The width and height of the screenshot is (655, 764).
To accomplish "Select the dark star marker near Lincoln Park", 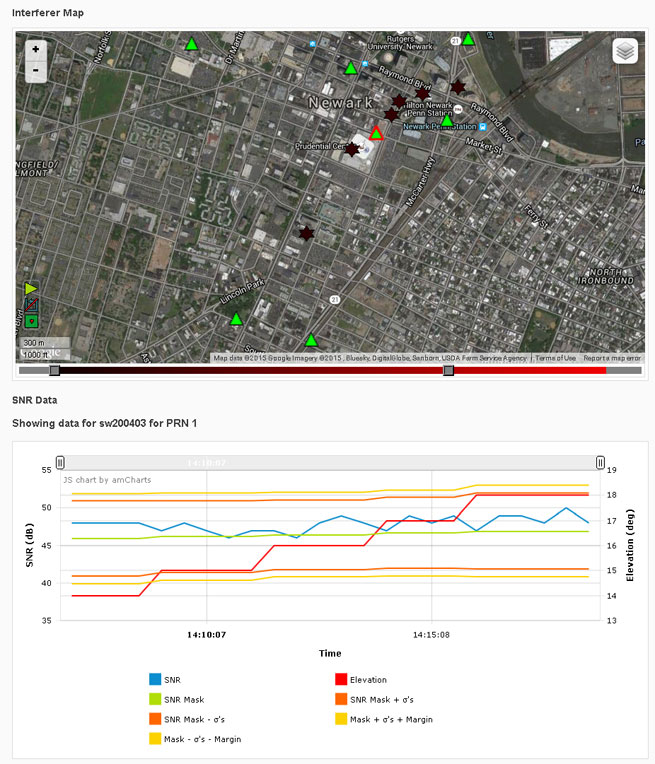I will click(307, 233).
